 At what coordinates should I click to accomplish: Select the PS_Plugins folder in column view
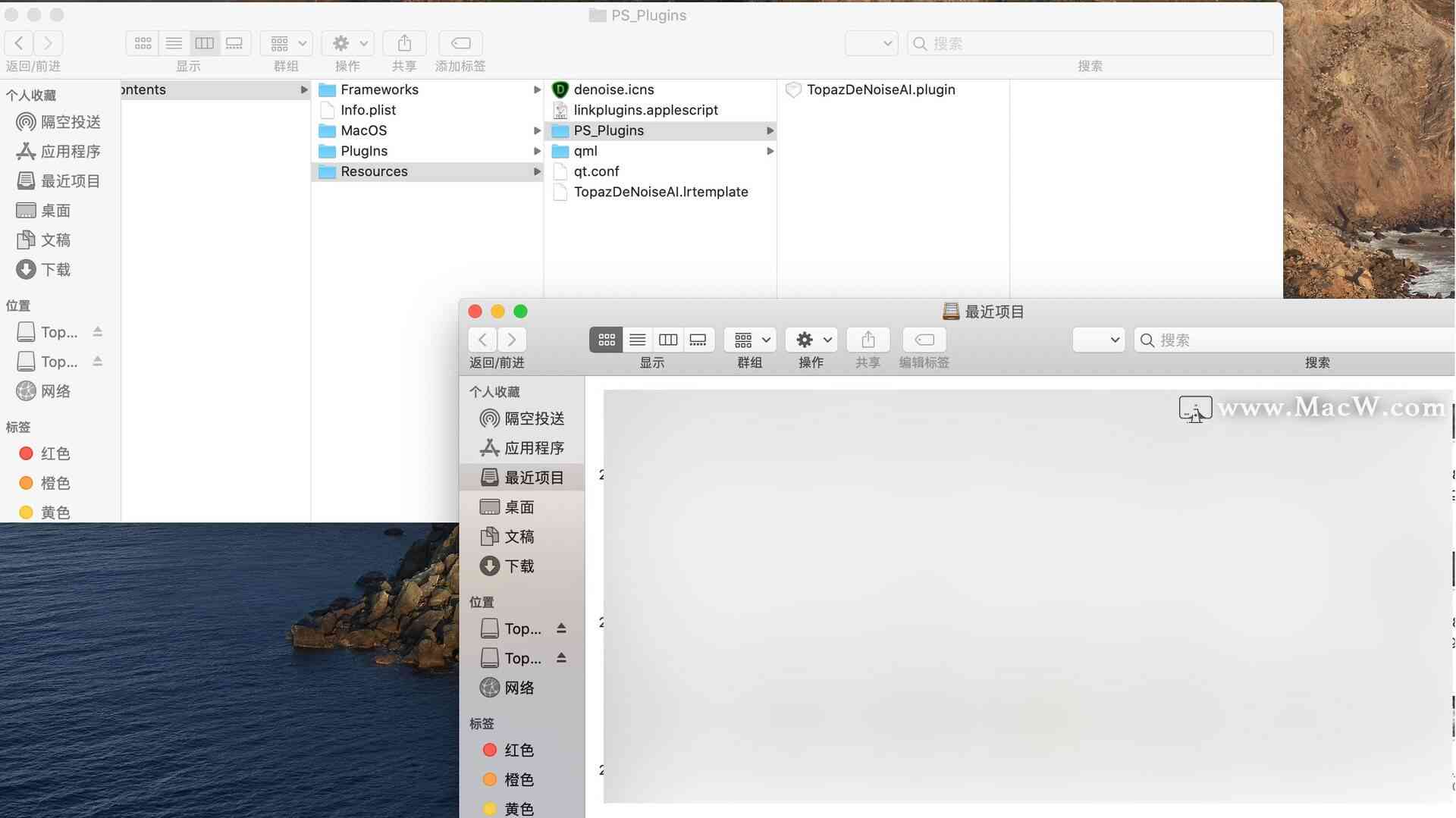661,130
